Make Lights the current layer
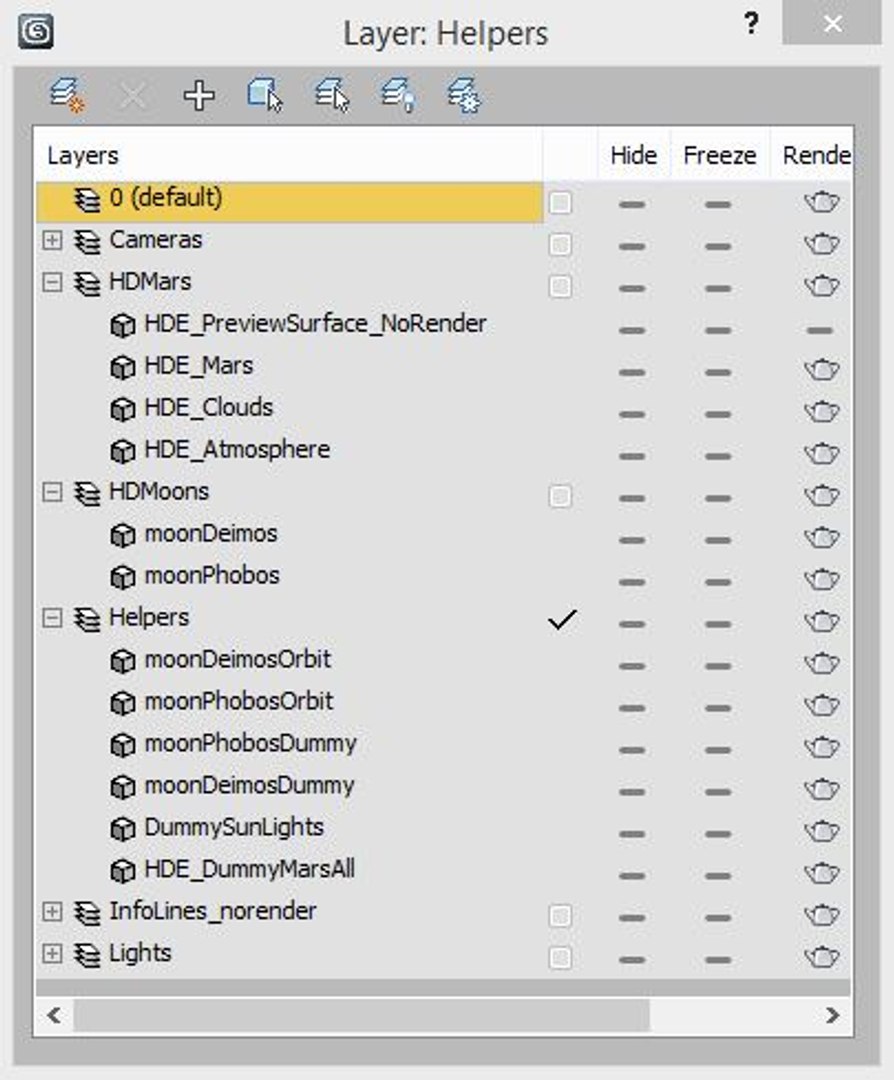 pyautogui.click(x=560, y=958)
